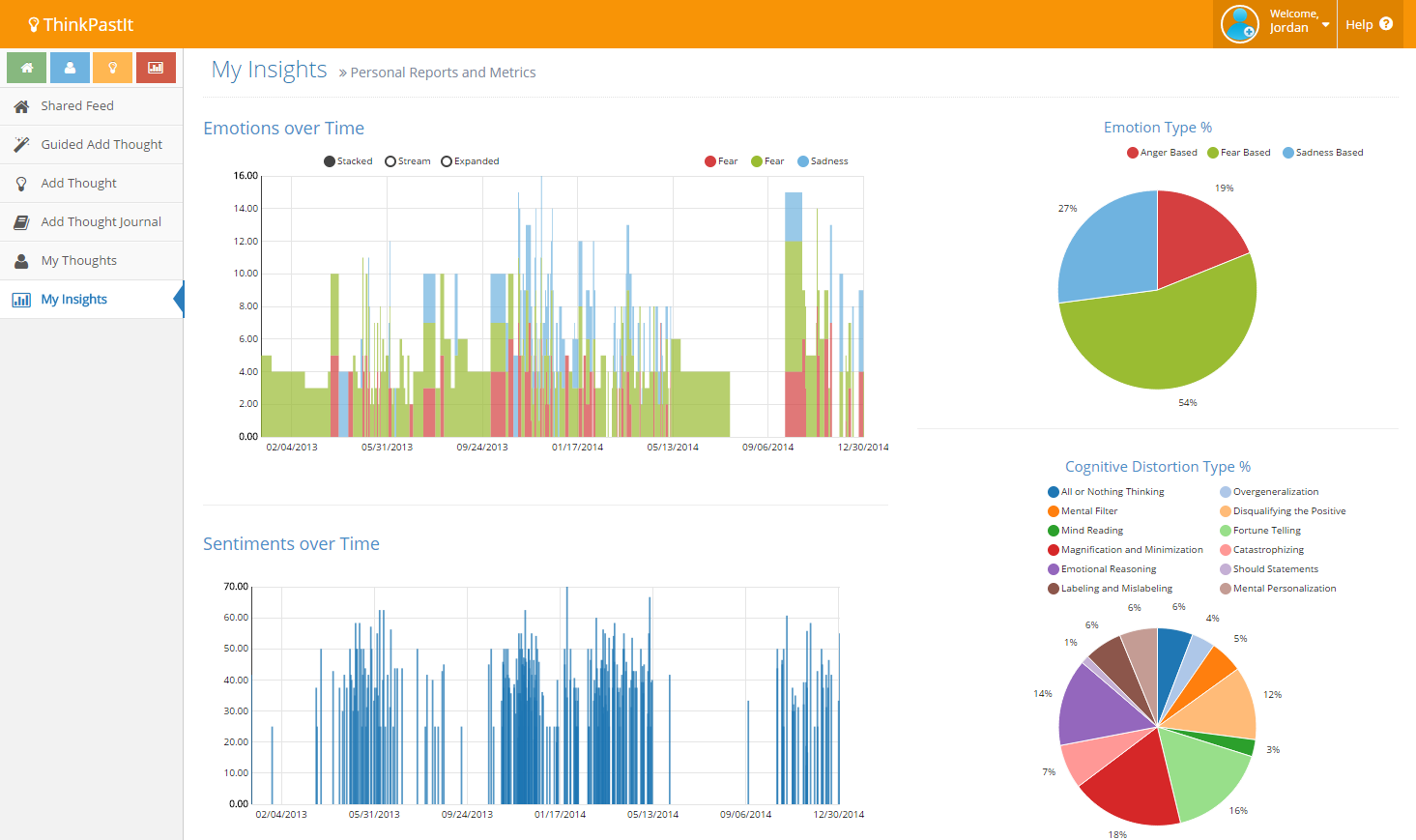The width and height of the screenshot is (1416, 840).
Task: Click the blue user profile shortcut icon
Action: pyautogui.click(x=70, y=68)
